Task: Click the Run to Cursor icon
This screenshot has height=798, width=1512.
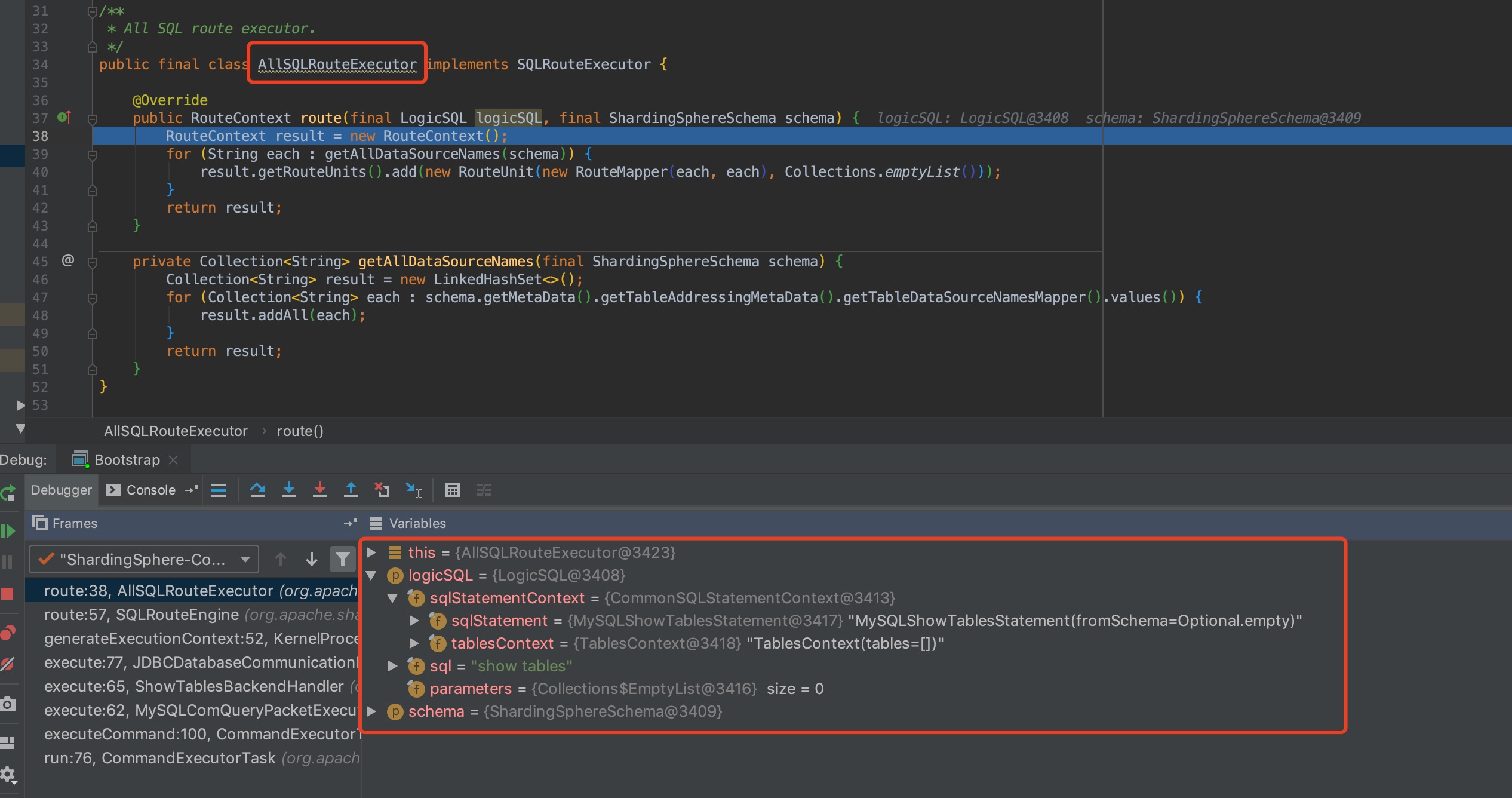Action: (414, 490)
